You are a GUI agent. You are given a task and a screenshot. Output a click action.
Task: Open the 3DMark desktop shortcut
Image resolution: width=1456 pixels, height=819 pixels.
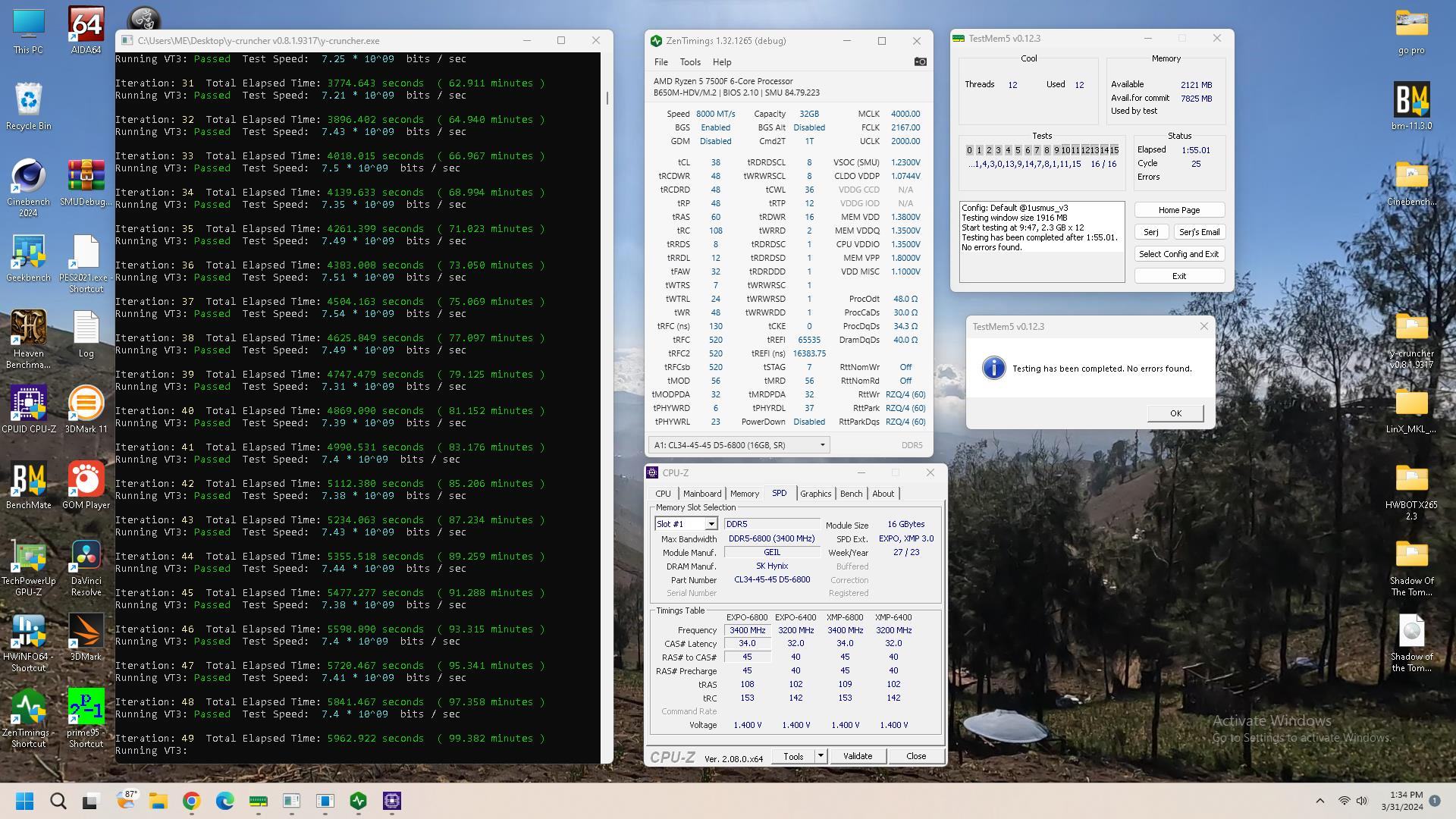tap(86, 637)
